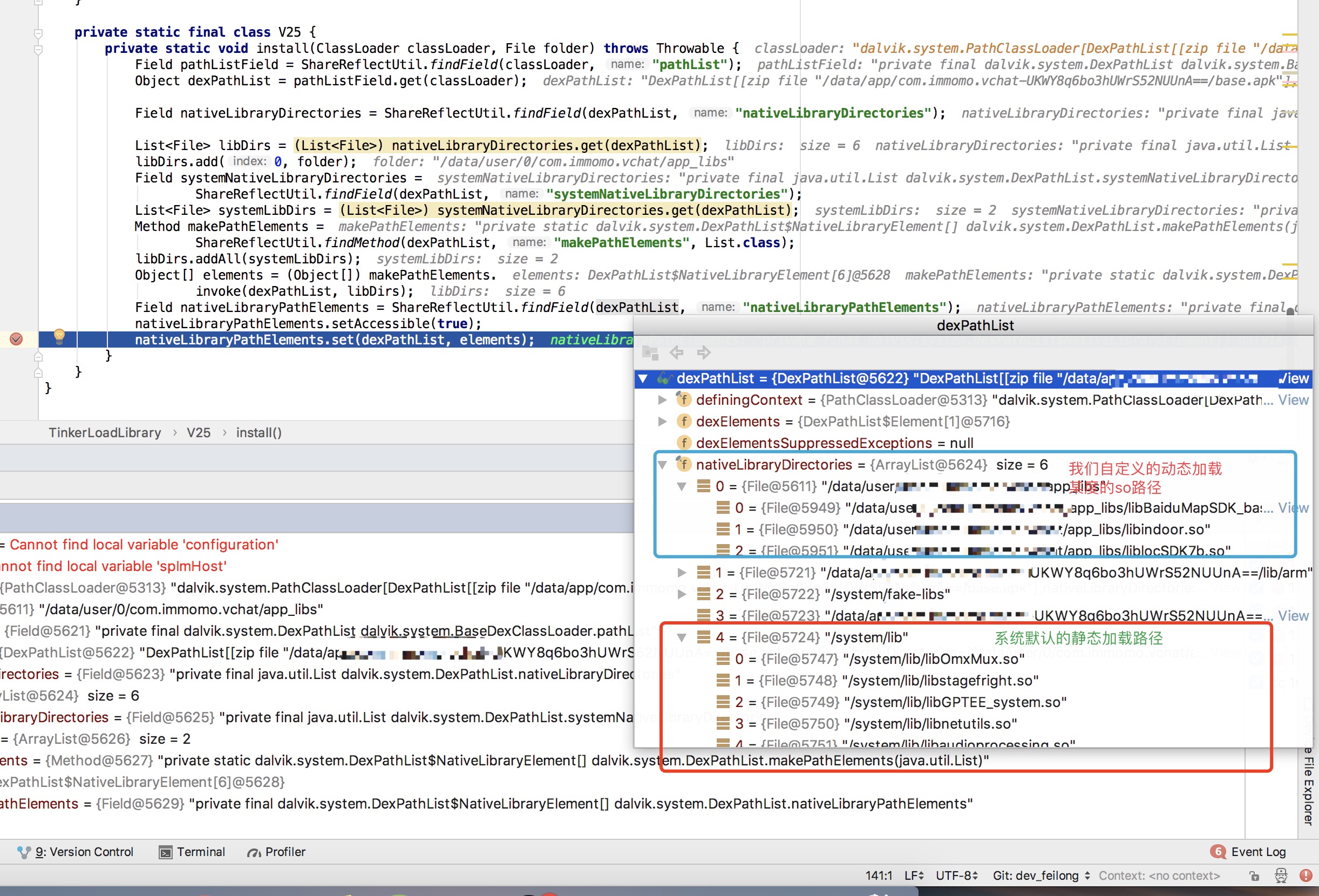Click the faded tree-structure toolbar icon in the dexPathList popup

point(650,352)
